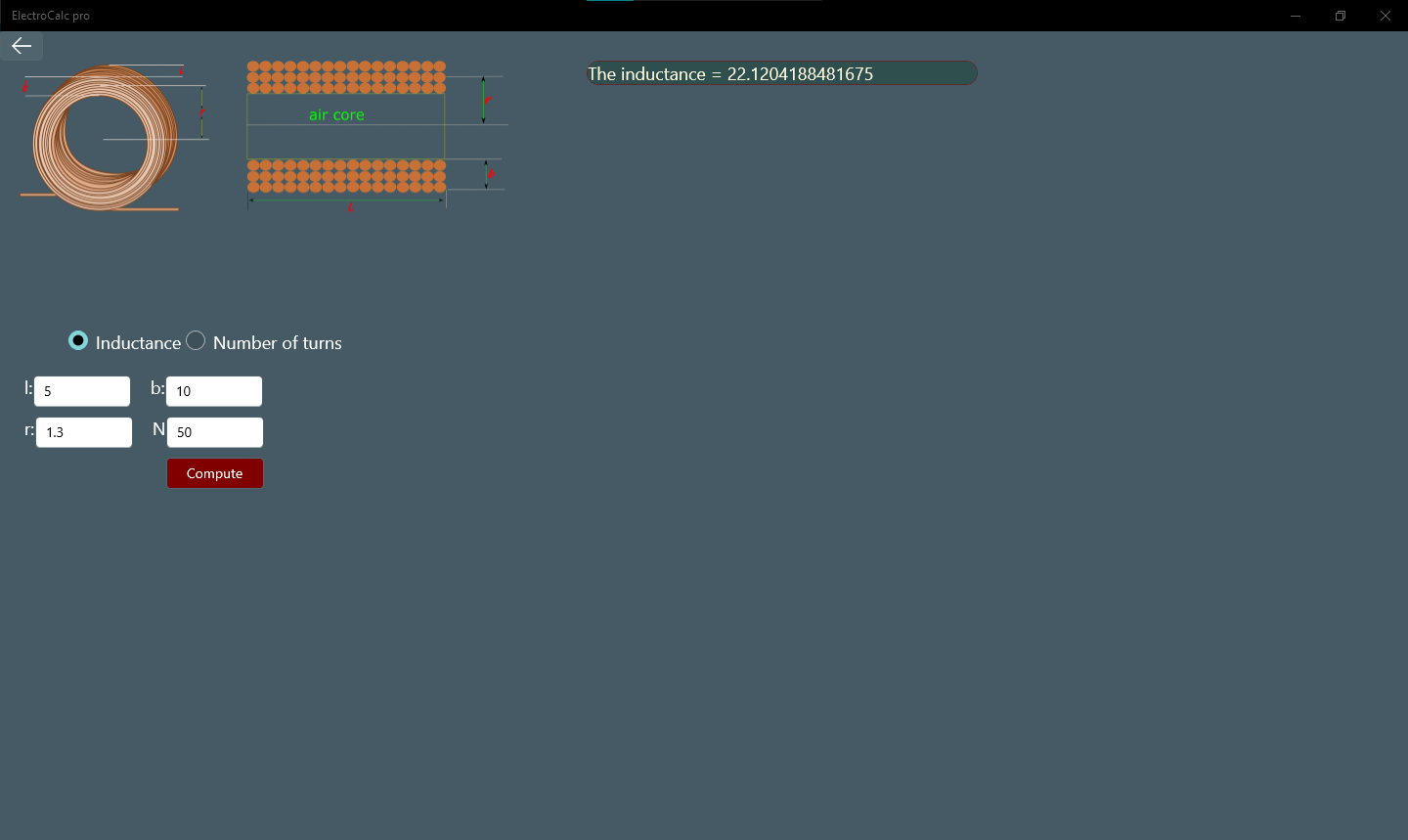Image resolution: width=1408 pixels, height=840 pixels.
Task: Click the ElectroCalc pro title text
Action: (x=50, y=15)
